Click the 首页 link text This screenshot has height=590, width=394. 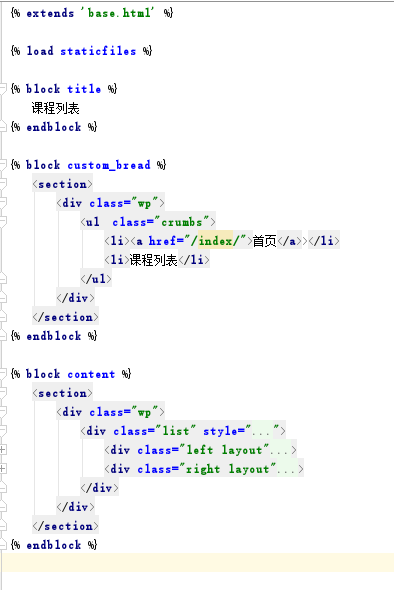(x=265, y=241)
